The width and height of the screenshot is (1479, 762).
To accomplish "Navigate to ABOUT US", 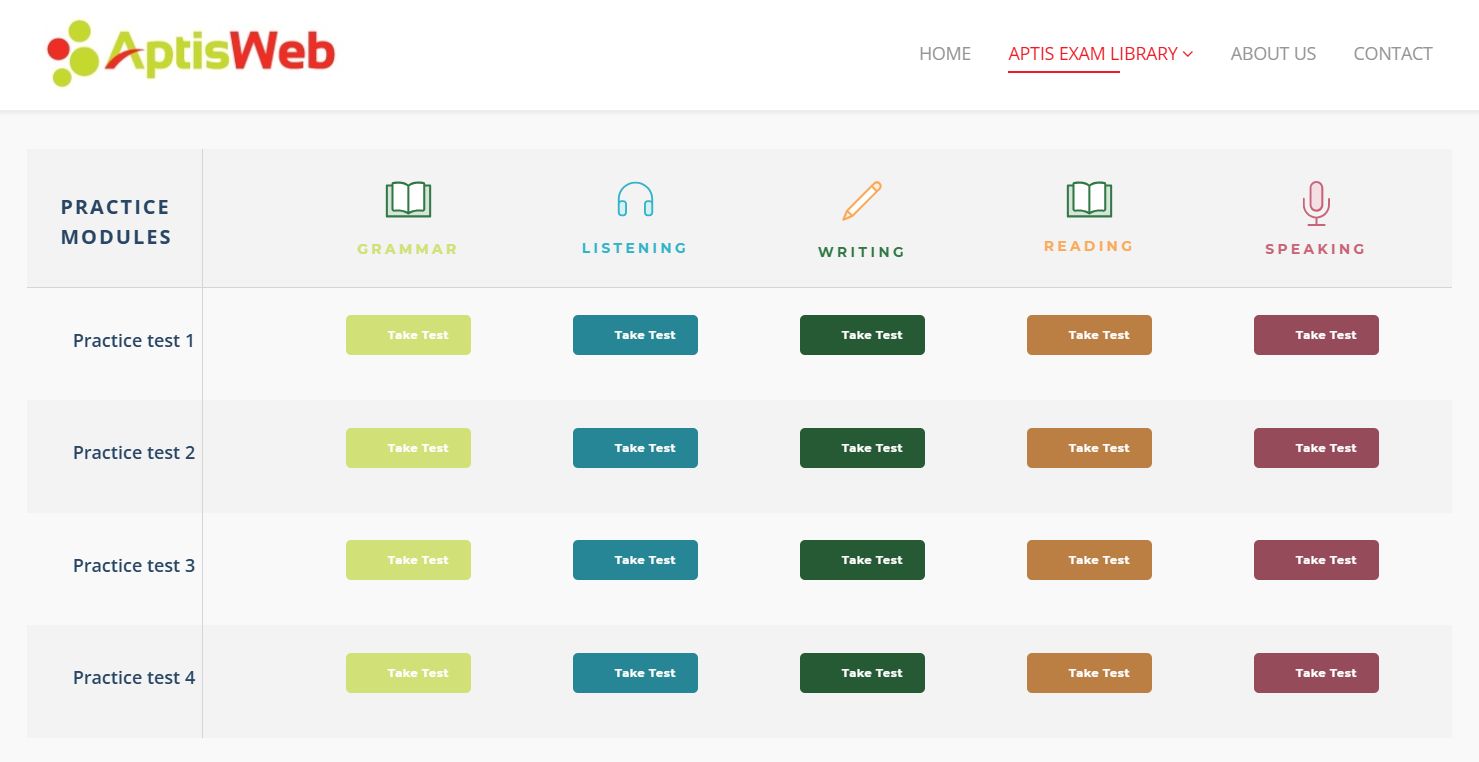I will point(1272,54).
